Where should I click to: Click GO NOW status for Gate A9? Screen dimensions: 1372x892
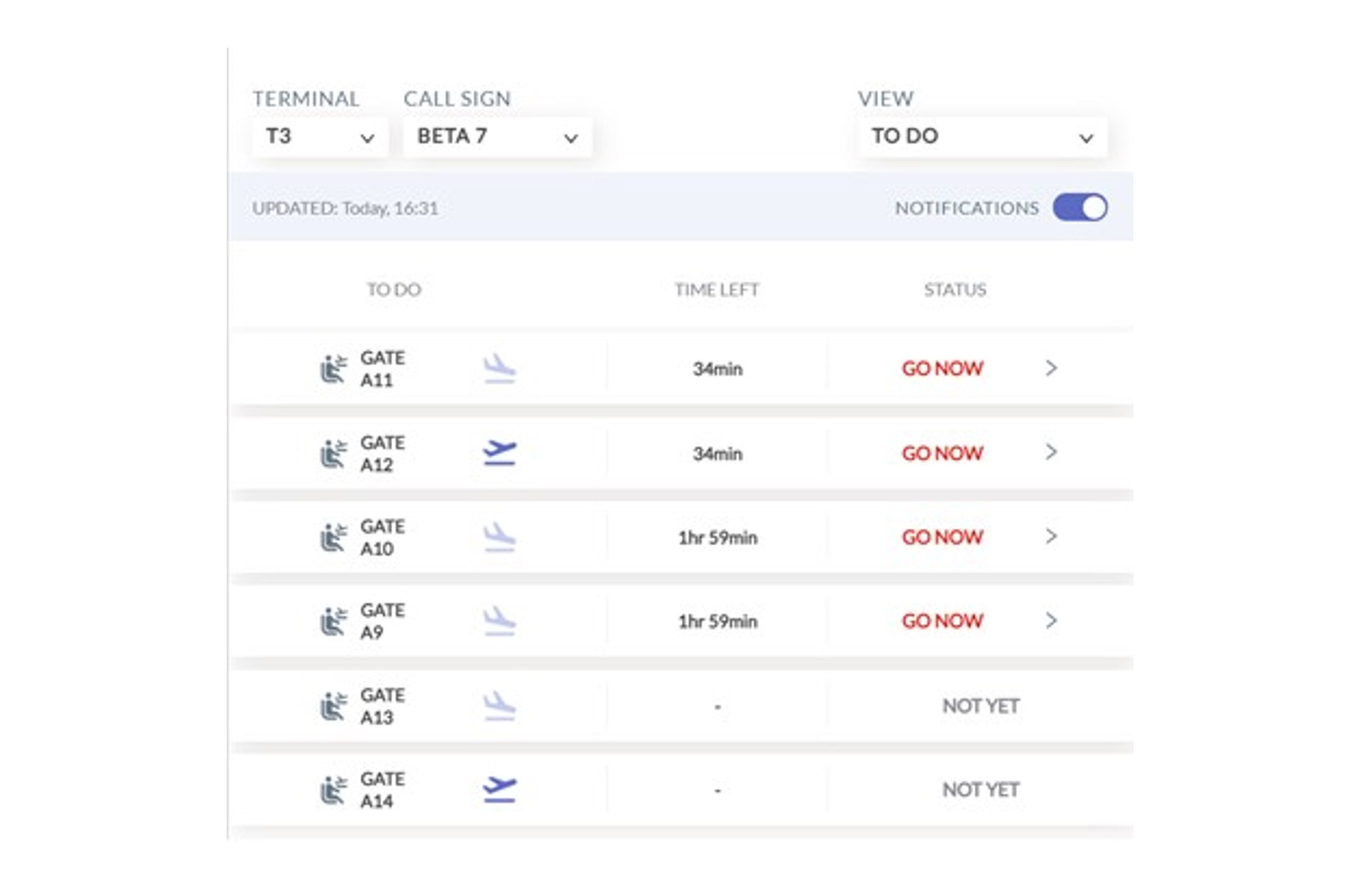943,621
